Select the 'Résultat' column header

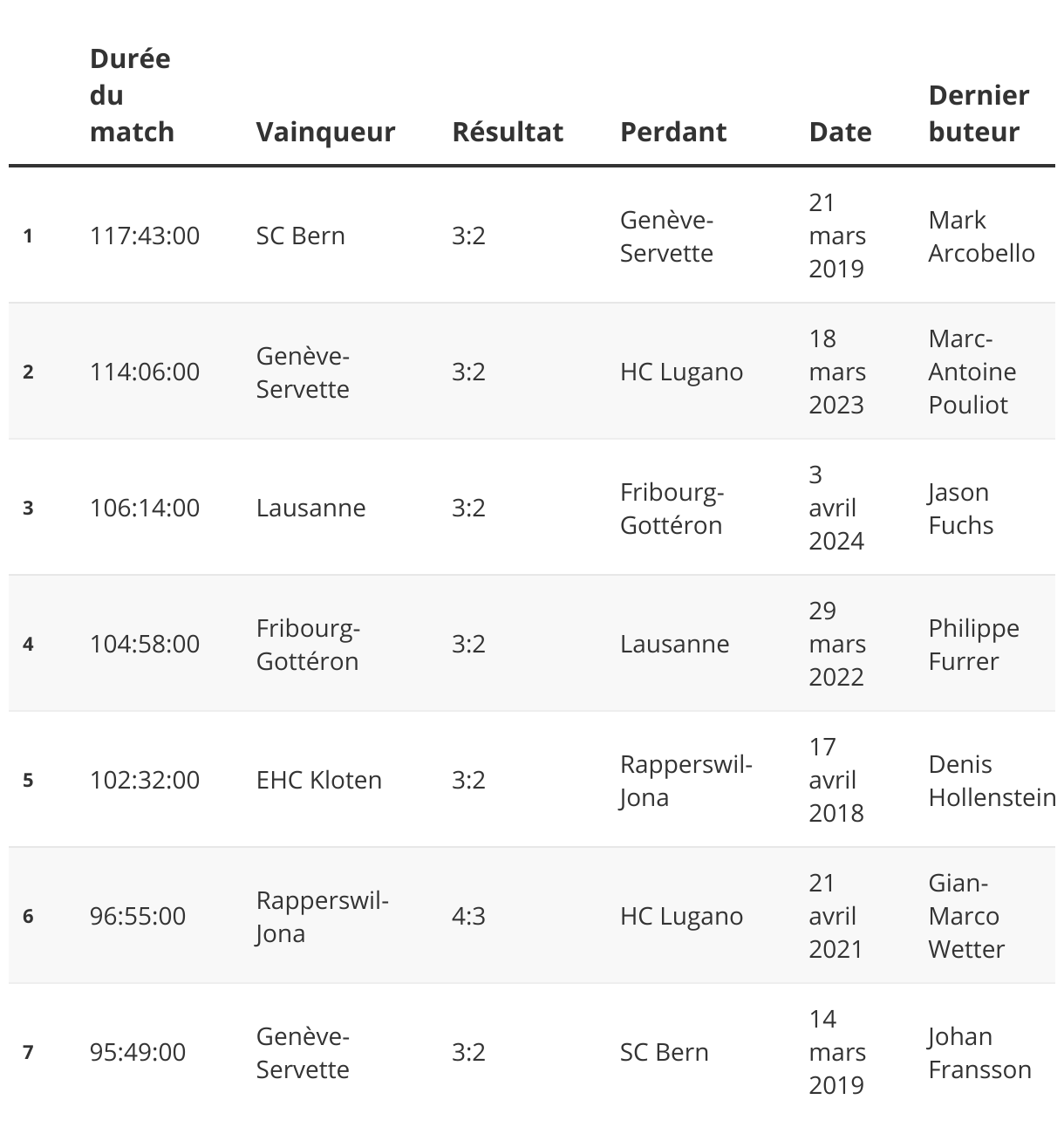click(x=508, y=132)
